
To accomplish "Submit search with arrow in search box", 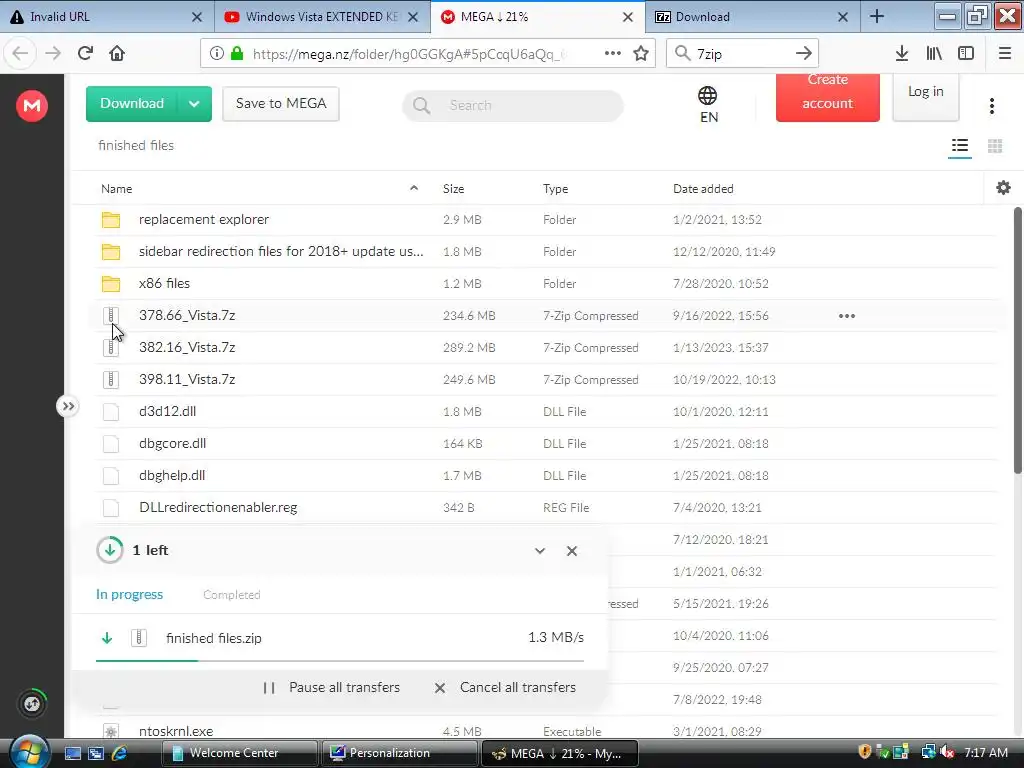I will 804,54.
